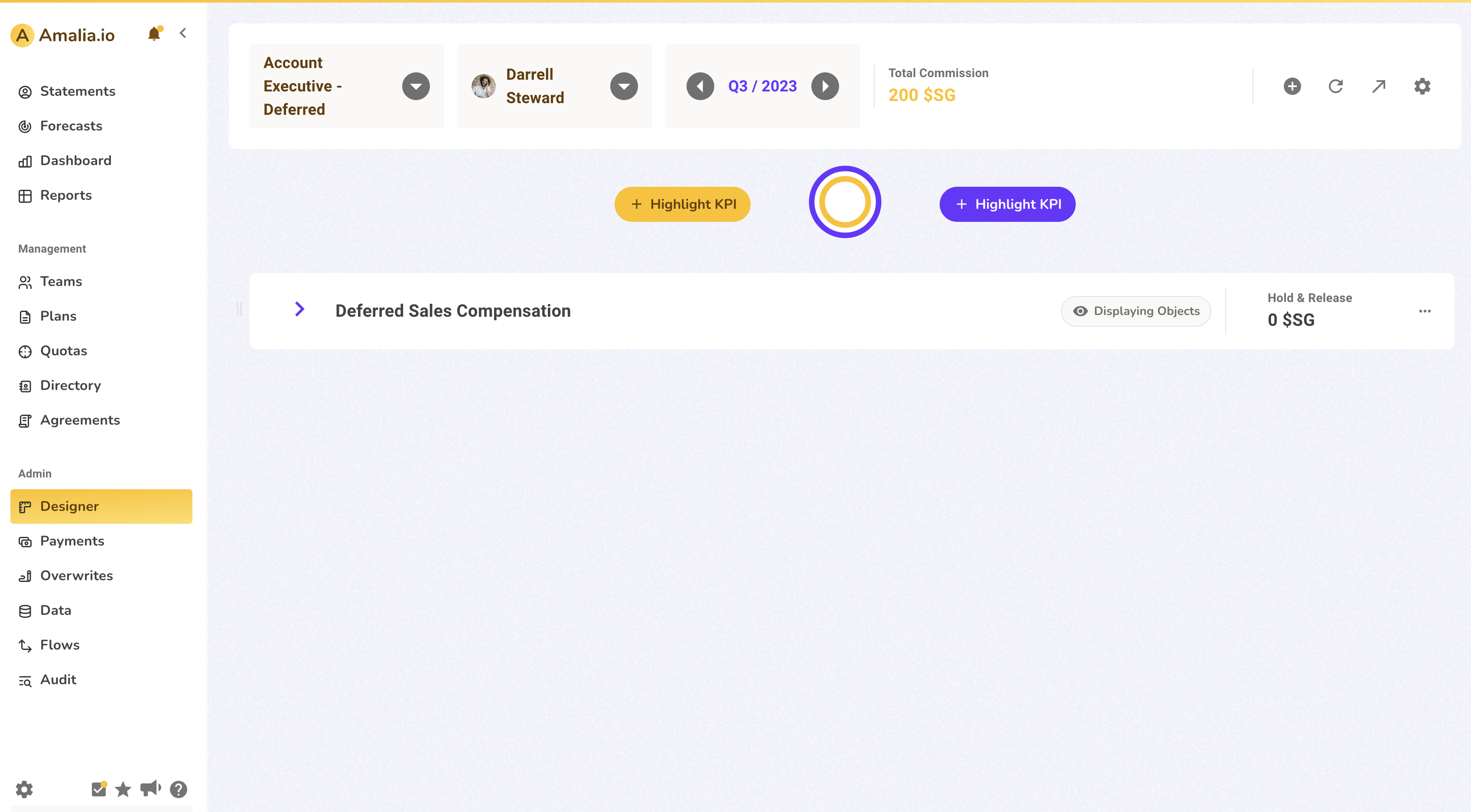This screenshot has height=812, width=1471.
Task: Open plan settings gear in the header
Action: pos(1422,86)
